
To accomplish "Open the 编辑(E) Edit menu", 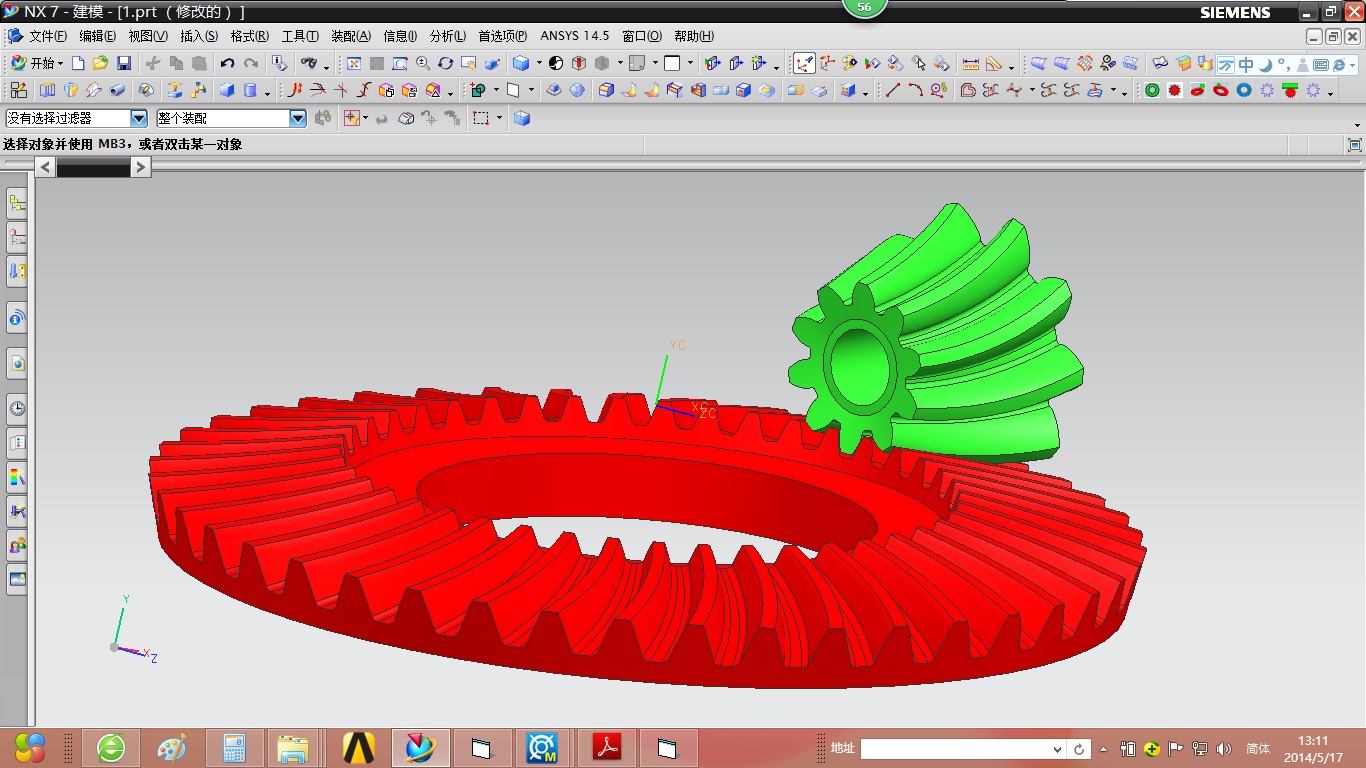I will [x=98, y=36].
